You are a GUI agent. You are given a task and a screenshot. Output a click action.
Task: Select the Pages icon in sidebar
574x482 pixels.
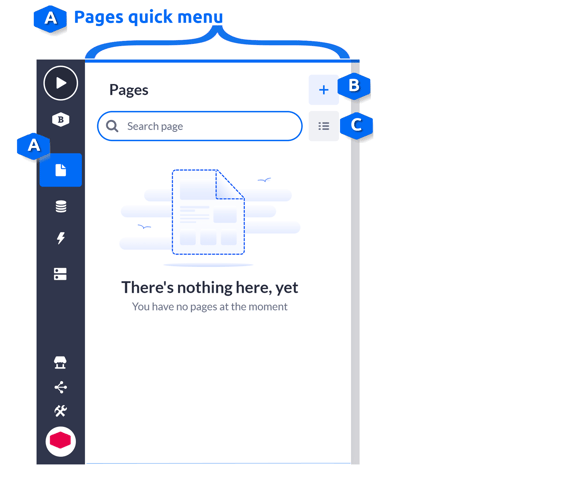(x=61, y=170)
